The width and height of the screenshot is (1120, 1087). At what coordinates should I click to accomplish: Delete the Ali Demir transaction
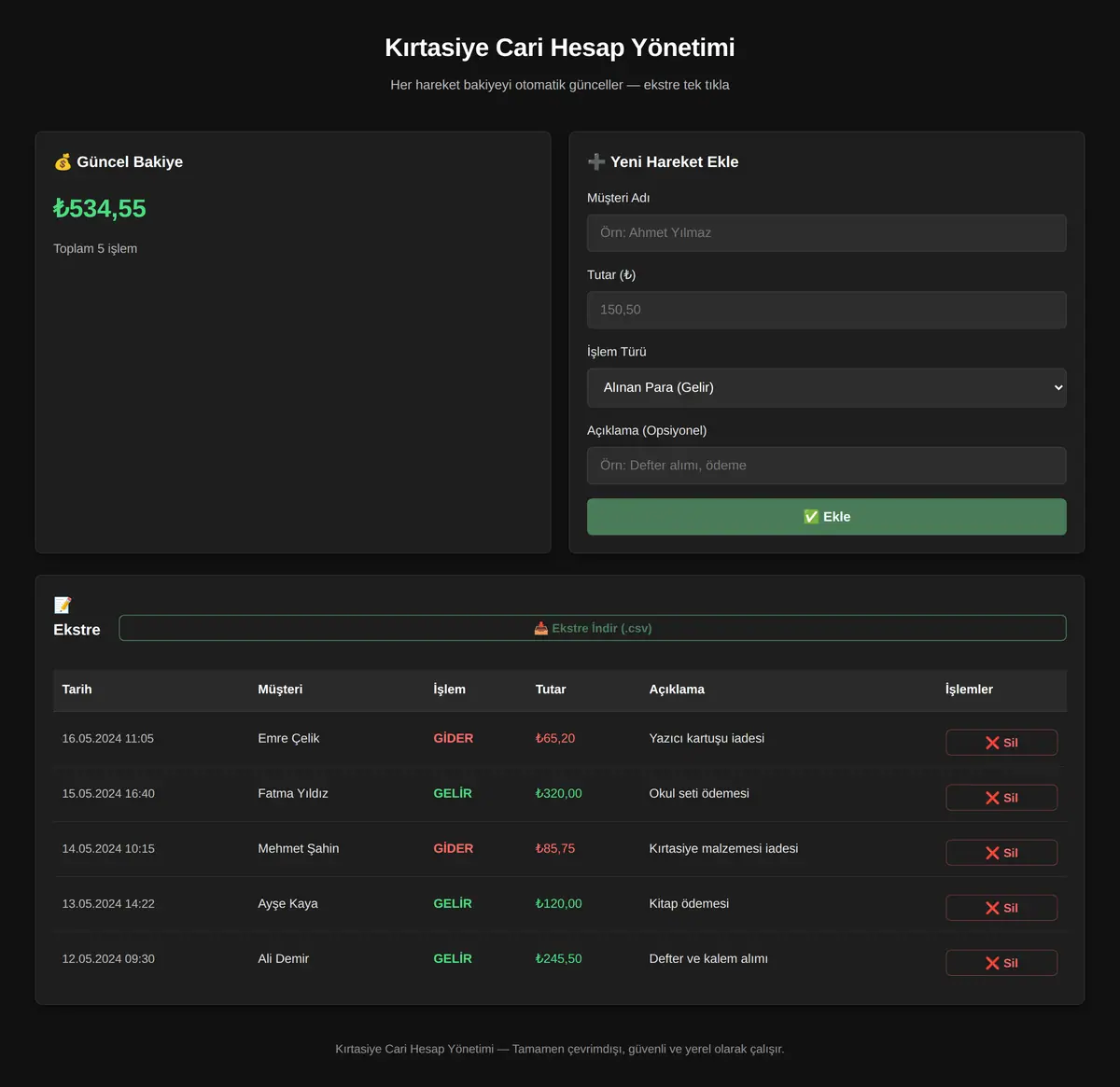(x=1001, y=963)
